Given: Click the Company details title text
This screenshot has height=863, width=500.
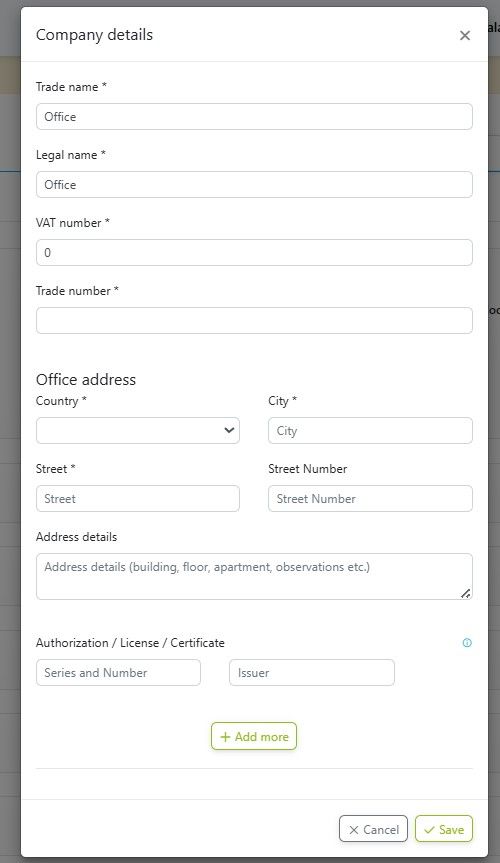Looking at the screenshot, I should click(x=94, y=35).
